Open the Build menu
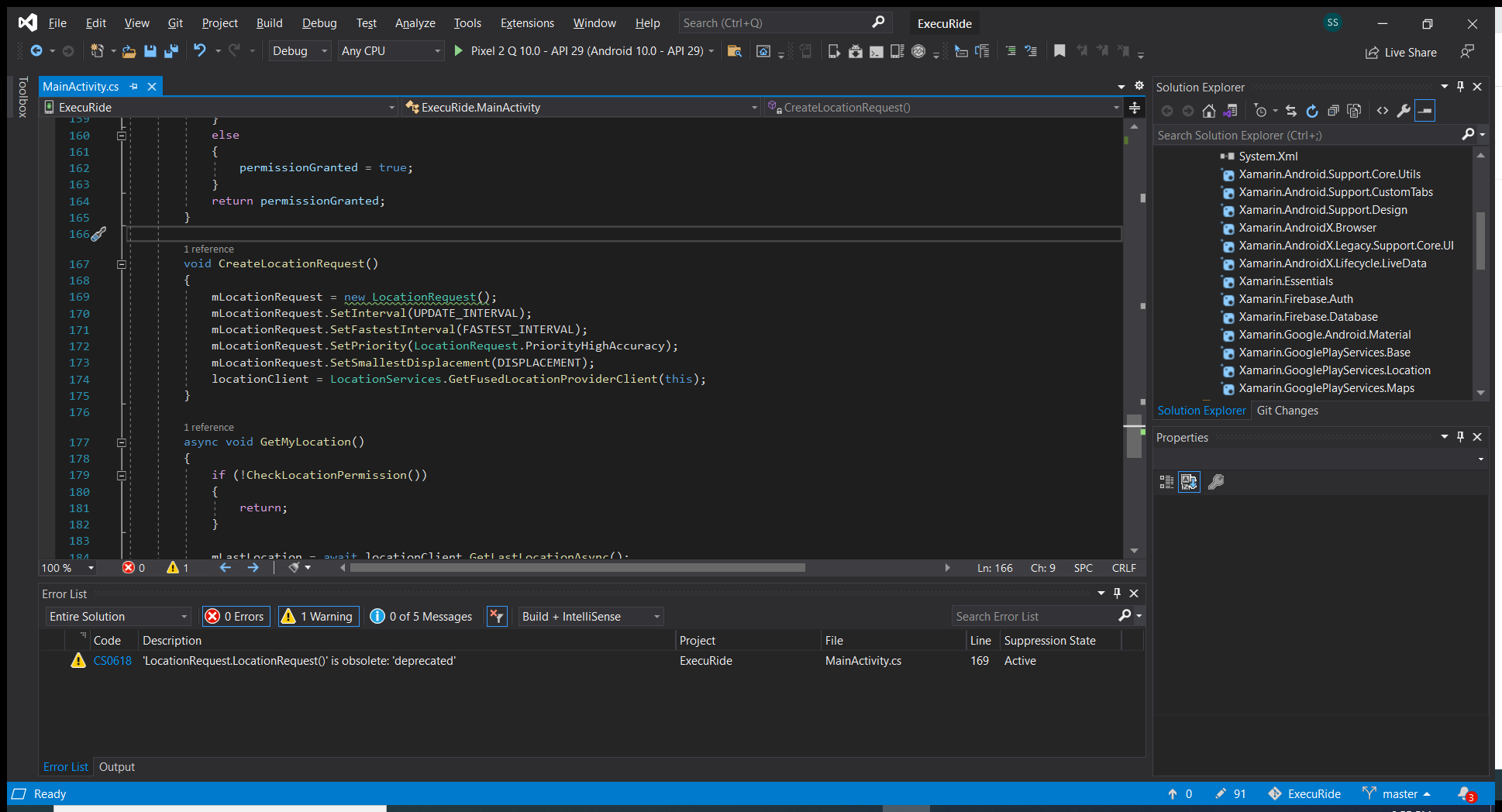1502x812 pixels. pyautogui.click(x=270, y=23)
